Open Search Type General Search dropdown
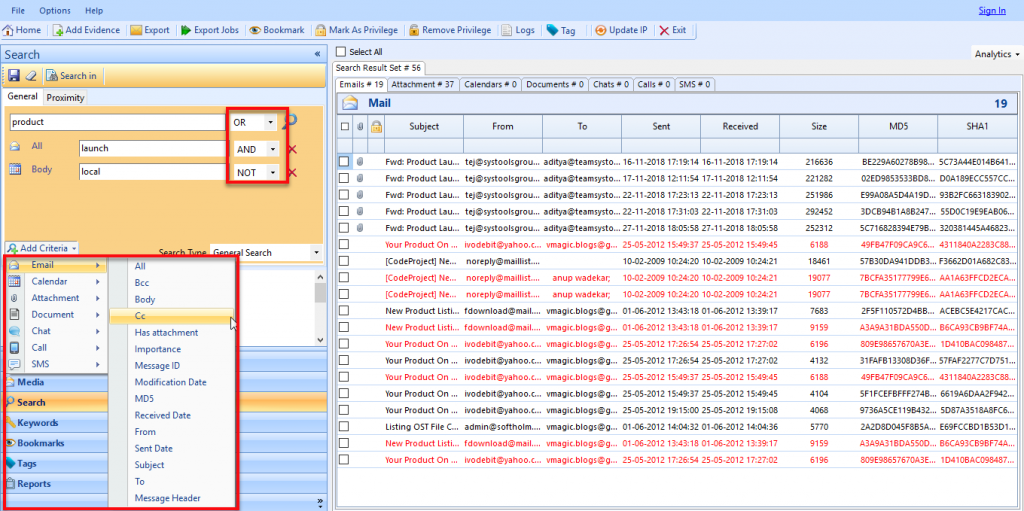This screenshot has width=1024, height=511. pyautogui.click(x=317, y=252)
